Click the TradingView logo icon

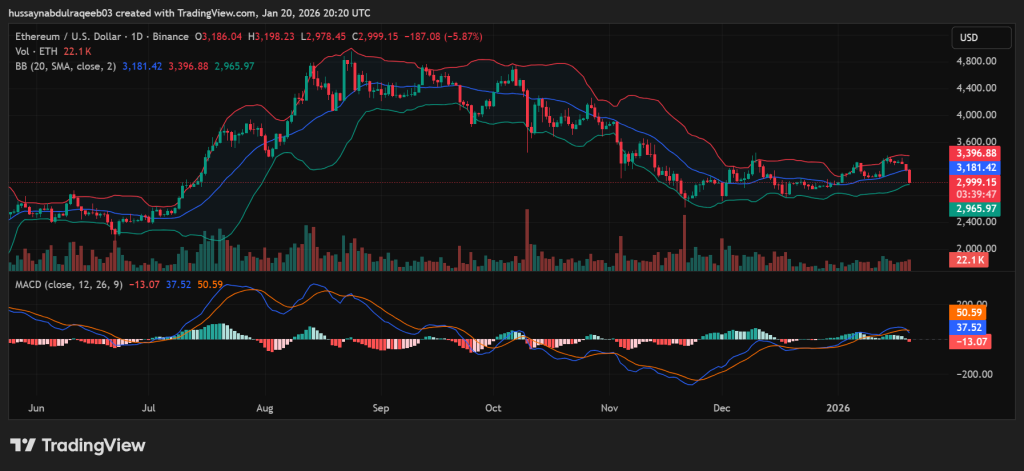coord(23,445)
